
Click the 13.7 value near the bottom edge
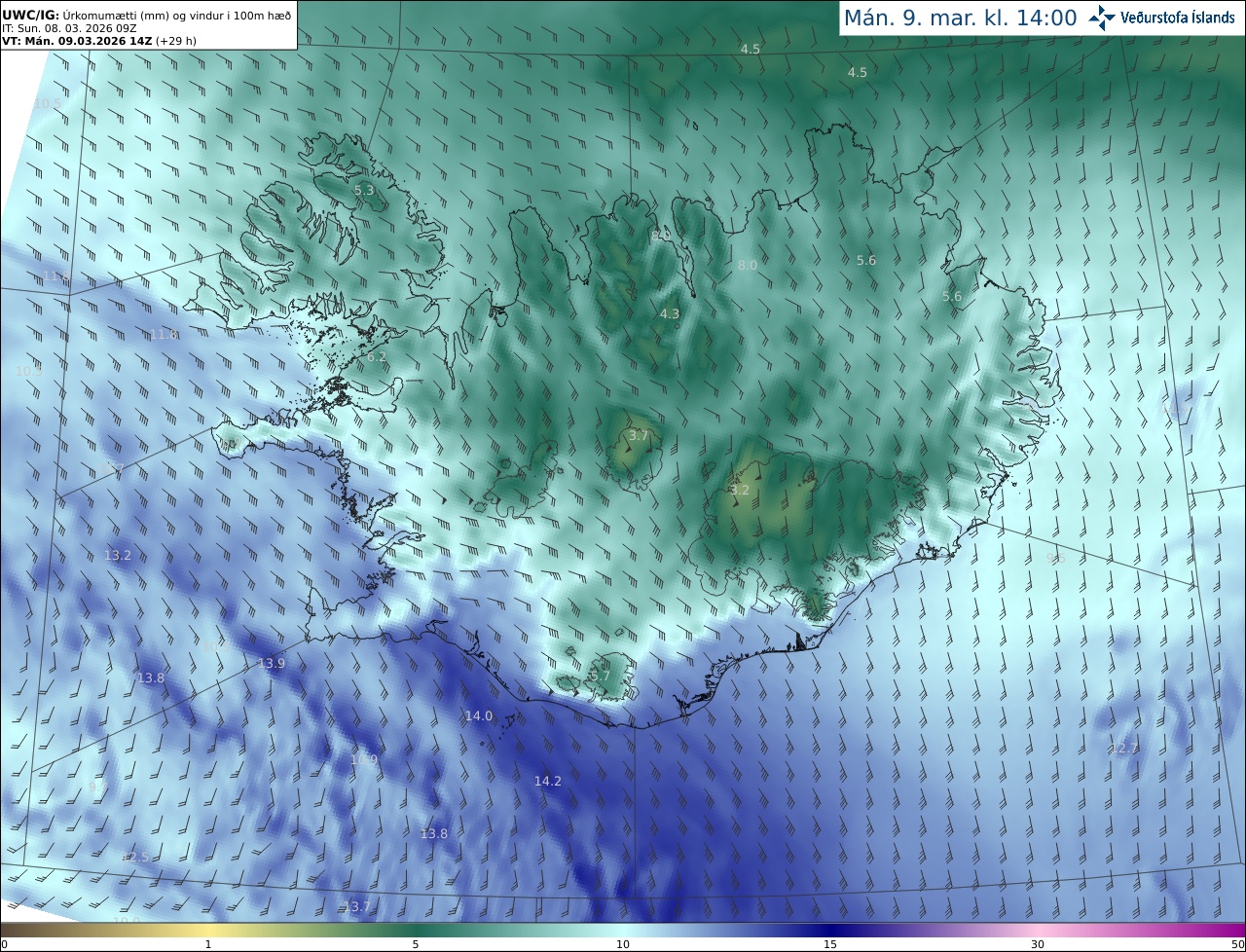(357, 906)
